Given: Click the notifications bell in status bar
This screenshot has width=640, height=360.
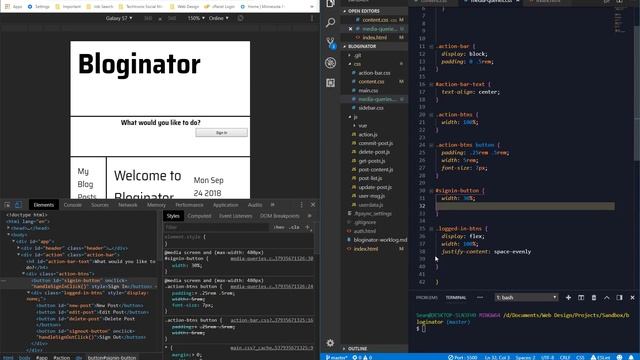Looking at the screenshot, I should [631, 357].
